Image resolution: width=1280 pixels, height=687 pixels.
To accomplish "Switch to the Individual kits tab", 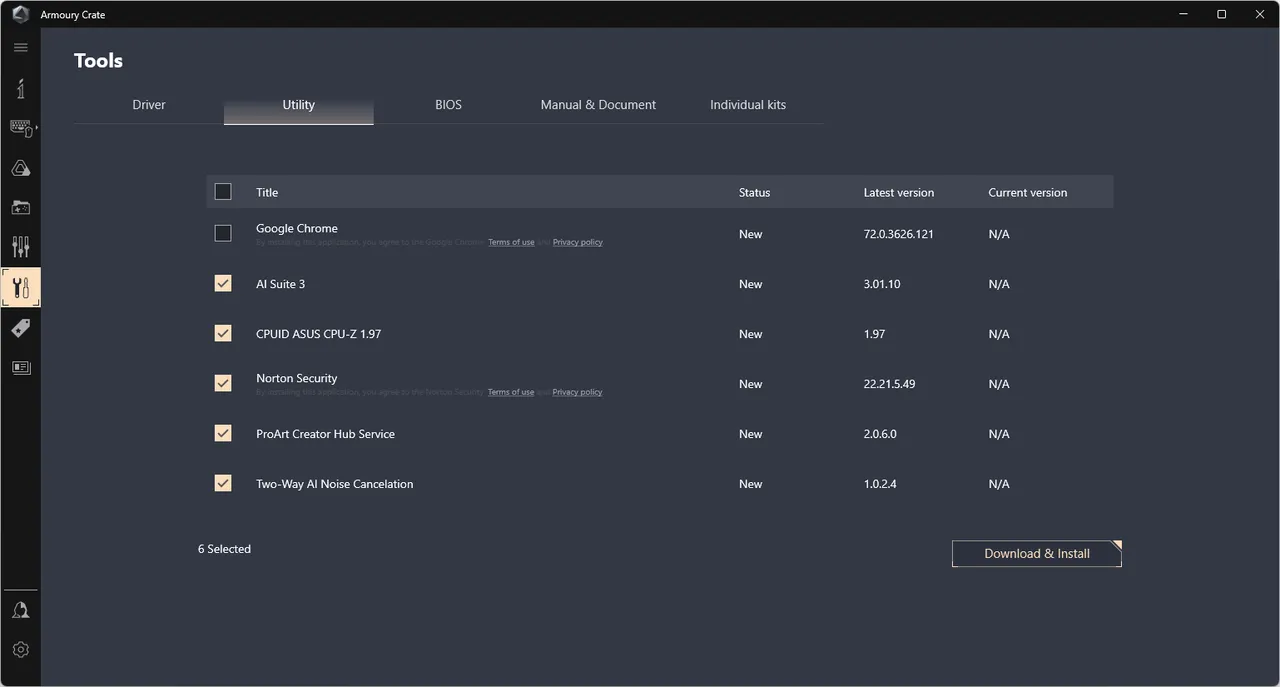I will point(748,105).
